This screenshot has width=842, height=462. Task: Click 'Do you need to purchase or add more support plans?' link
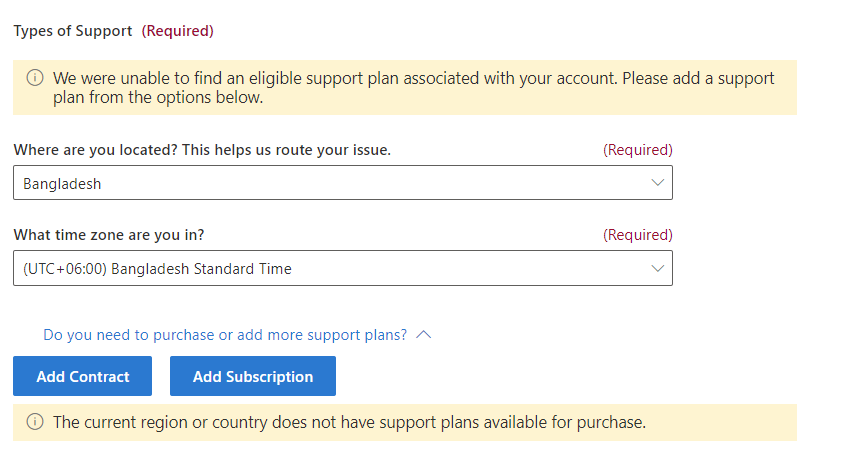tap(225, 335)
